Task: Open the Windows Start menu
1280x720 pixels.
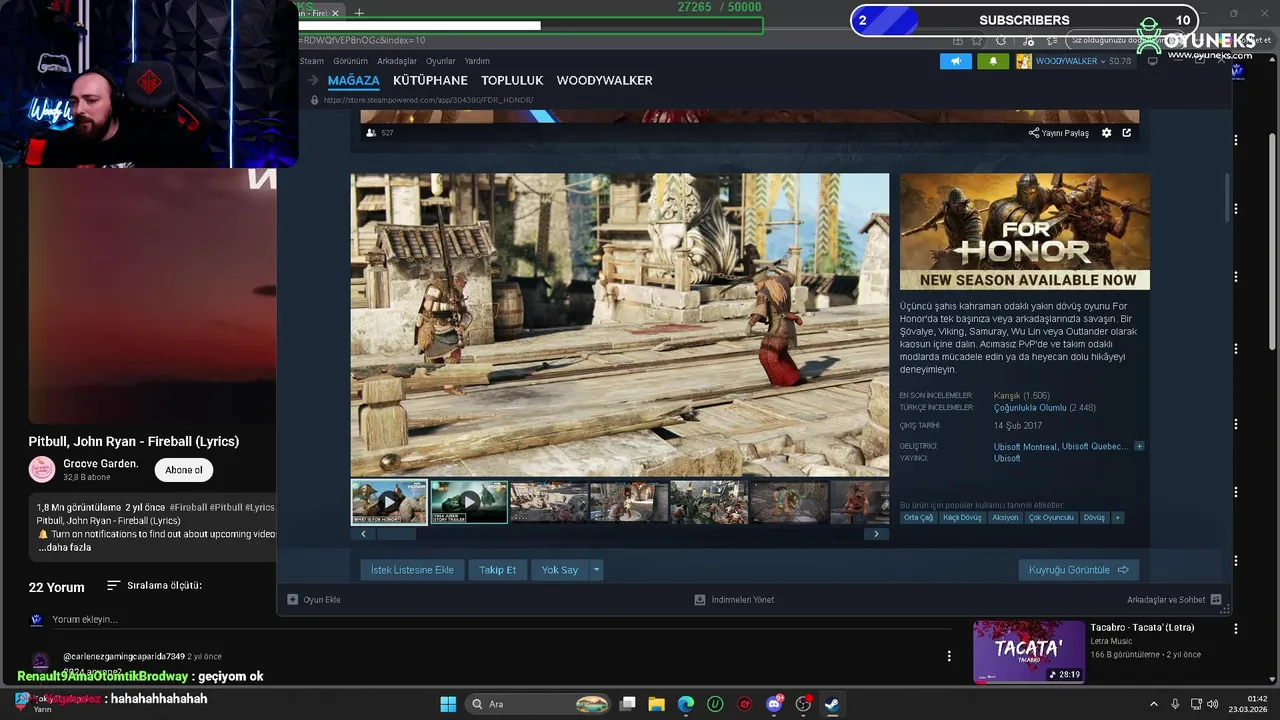Action: pos(448,704)
